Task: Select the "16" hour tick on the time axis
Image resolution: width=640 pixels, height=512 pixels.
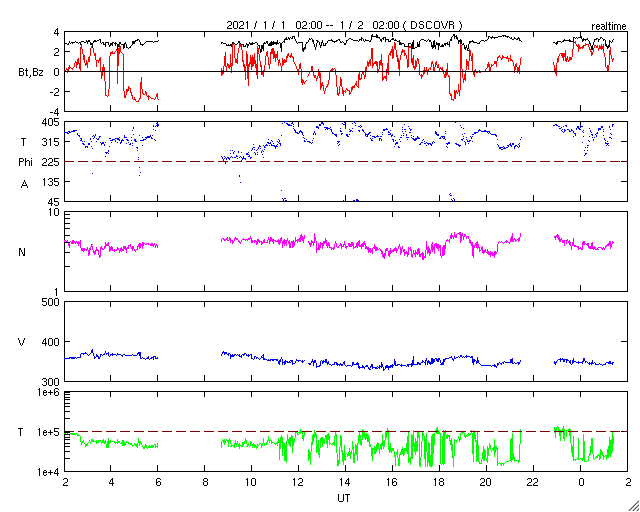Action: click(392, 482)
